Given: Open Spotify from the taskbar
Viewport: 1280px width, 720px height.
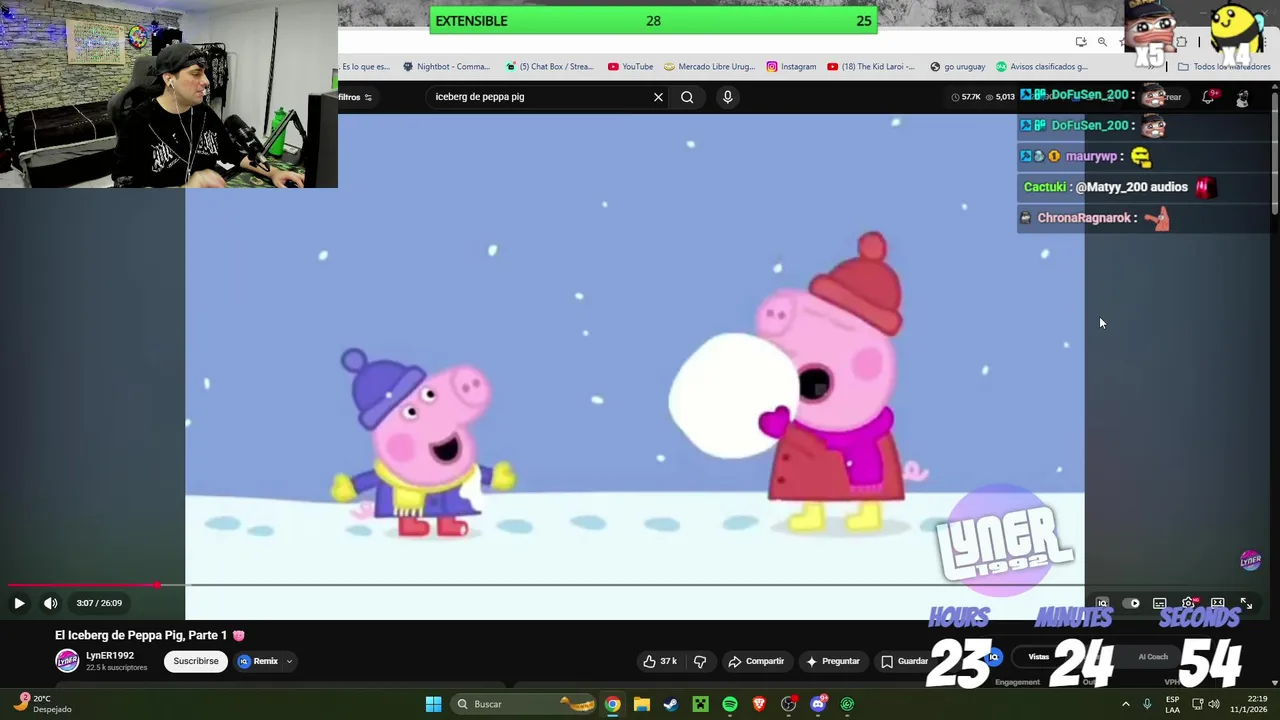Looking at the screenshot, I should [x=729, y=704].
